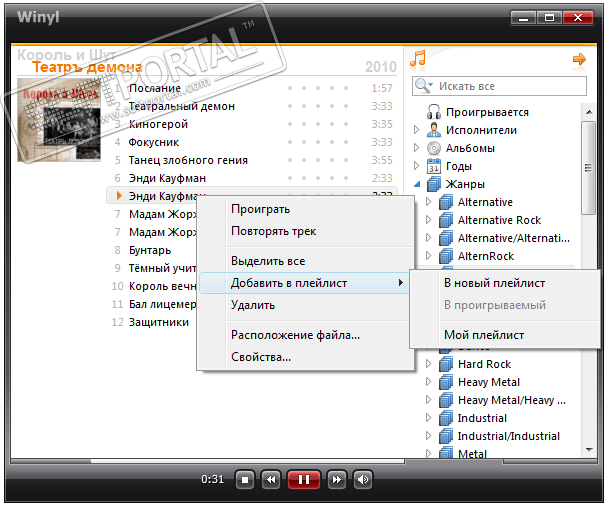Viewport: 608px width, 507px height.
Task: Expand the 'Годы' tree node
Action: (417, 166)
